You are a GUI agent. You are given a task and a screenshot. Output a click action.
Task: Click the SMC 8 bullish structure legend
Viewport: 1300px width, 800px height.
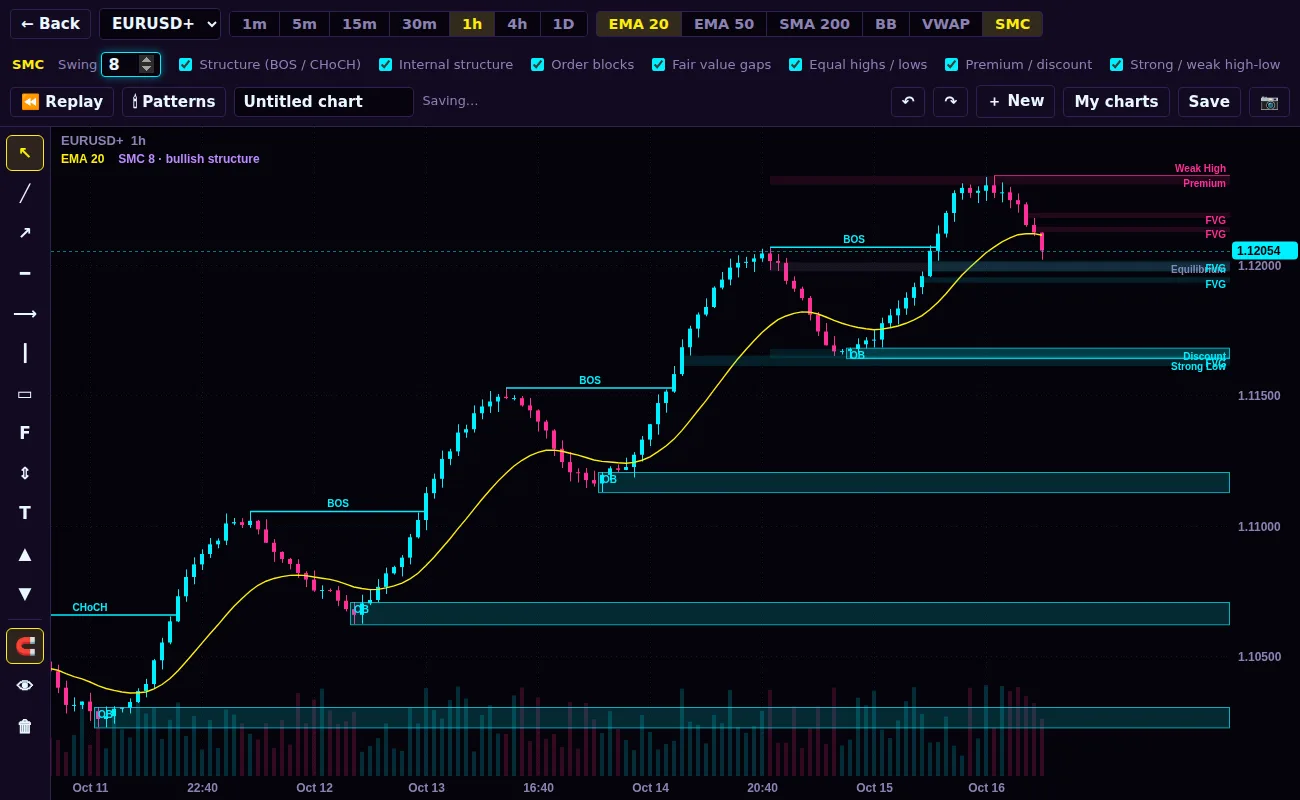[x=189, y=159]
